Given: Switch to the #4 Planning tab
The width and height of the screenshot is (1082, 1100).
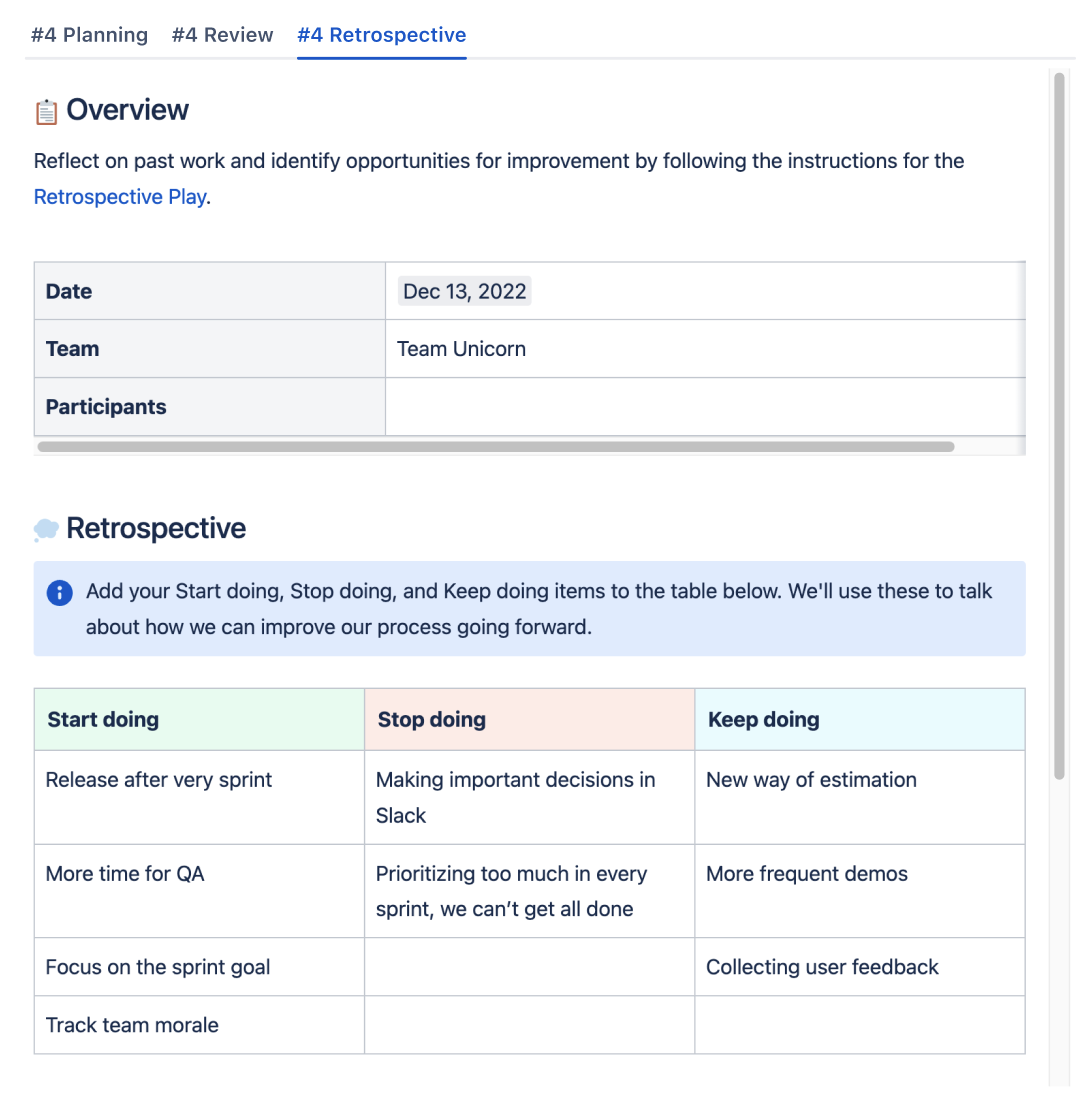Looking at the screenshot, I should pyautogui.click(x=89, y=35).
